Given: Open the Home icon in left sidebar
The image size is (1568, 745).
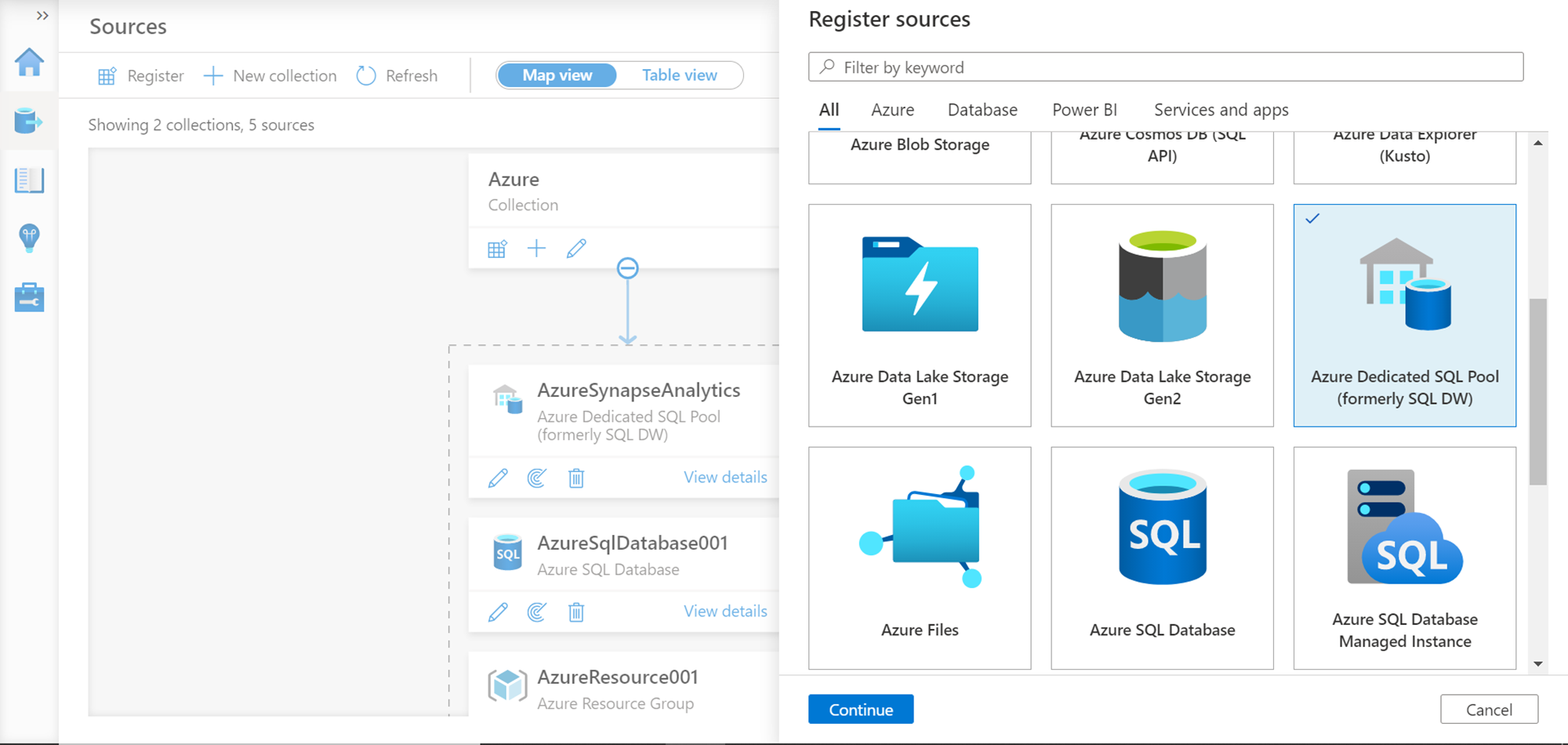Looking at the screenshot, I should (x=29, y=62).
